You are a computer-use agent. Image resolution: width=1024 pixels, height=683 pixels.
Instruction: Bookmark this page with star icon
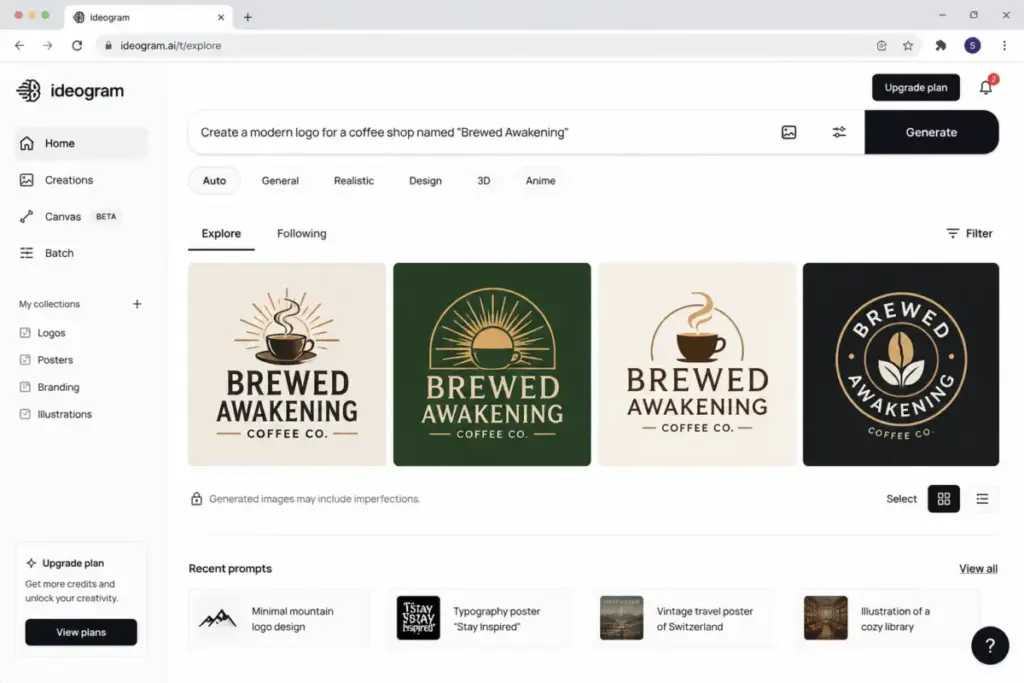[908, 46]
